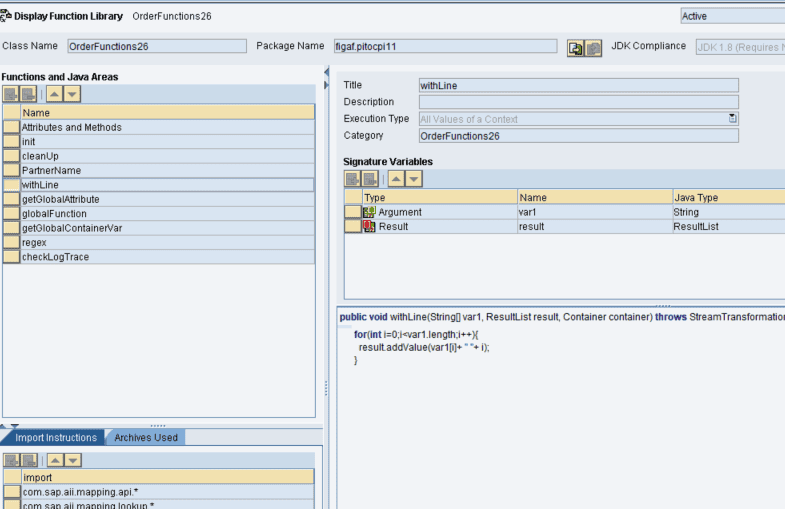Move import down arrow in Import Instructions
Image resolution: width=785 pixels, height=509 pixels.
(x=73, y=460)
